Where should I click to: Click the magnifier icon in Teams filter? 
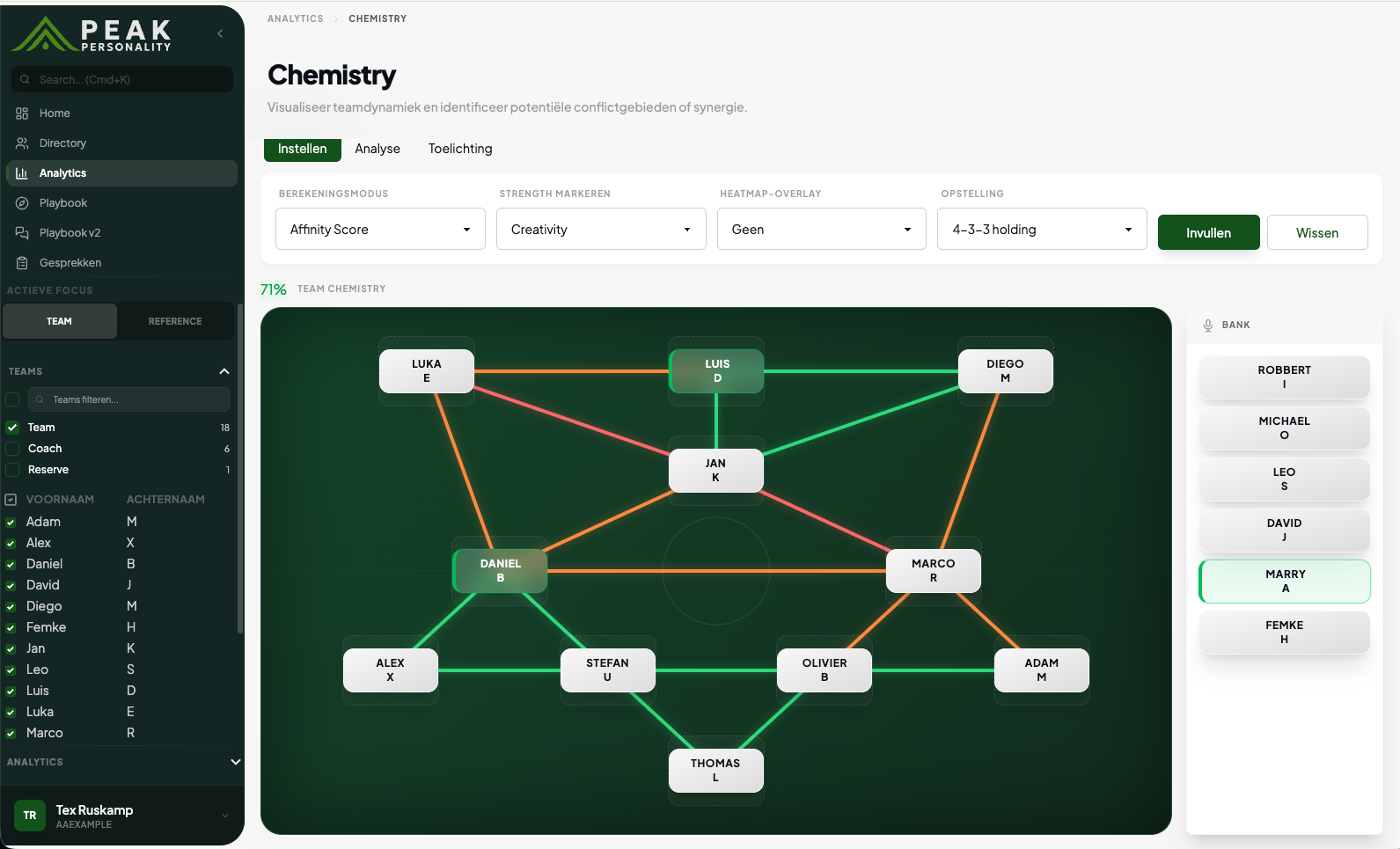(40, 399)
